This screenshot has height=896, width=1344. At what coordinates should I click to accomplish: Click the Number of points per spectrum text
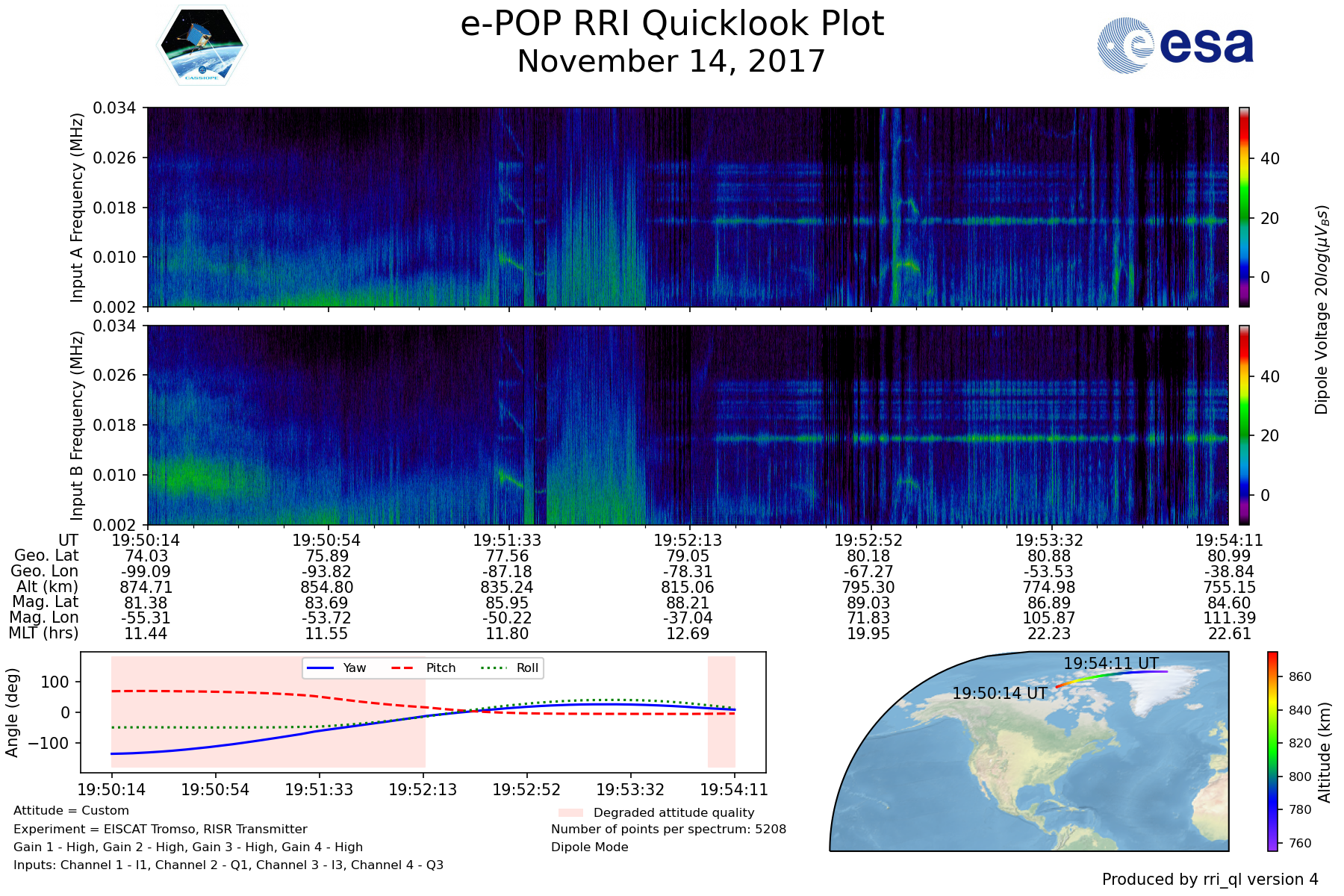[668, 829]
